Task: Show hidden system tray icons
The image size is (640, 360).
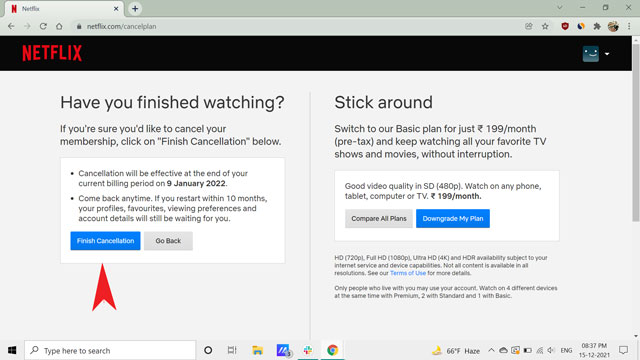Action: (x=491, y=351)
